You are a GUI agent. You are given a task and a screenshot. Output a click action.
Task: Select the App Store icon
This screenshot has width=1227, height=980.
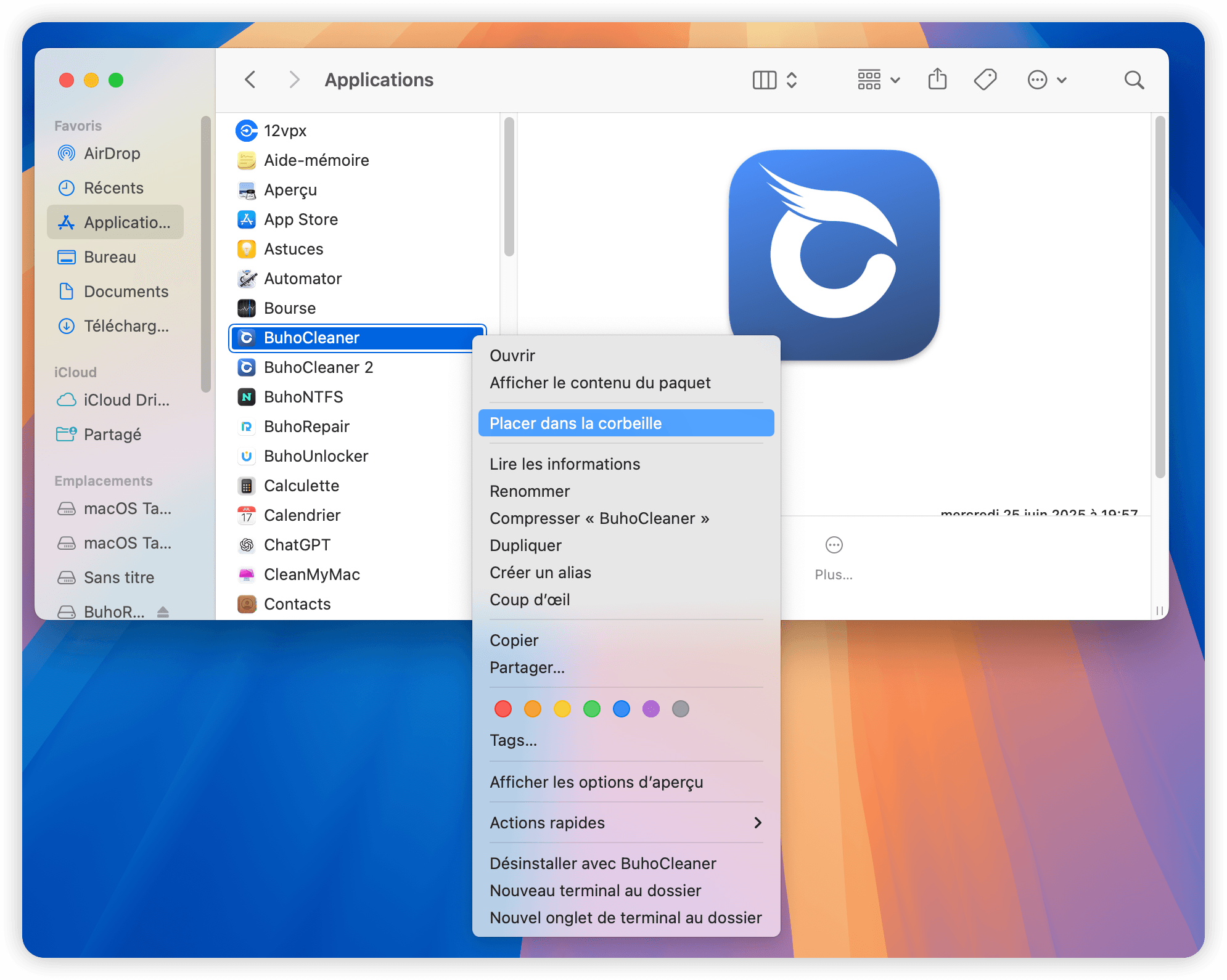pyautogui.click(x=247, y=219)
